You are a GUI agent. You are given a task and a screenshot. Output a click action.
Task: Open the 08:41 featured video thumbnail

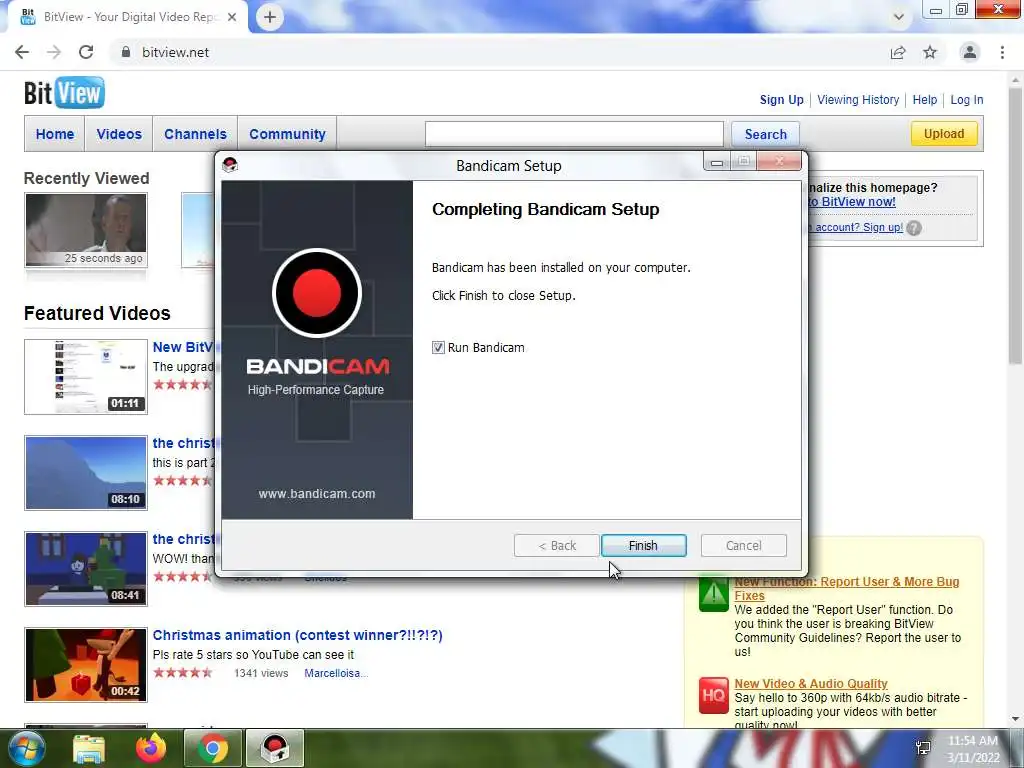pos(86,569)
